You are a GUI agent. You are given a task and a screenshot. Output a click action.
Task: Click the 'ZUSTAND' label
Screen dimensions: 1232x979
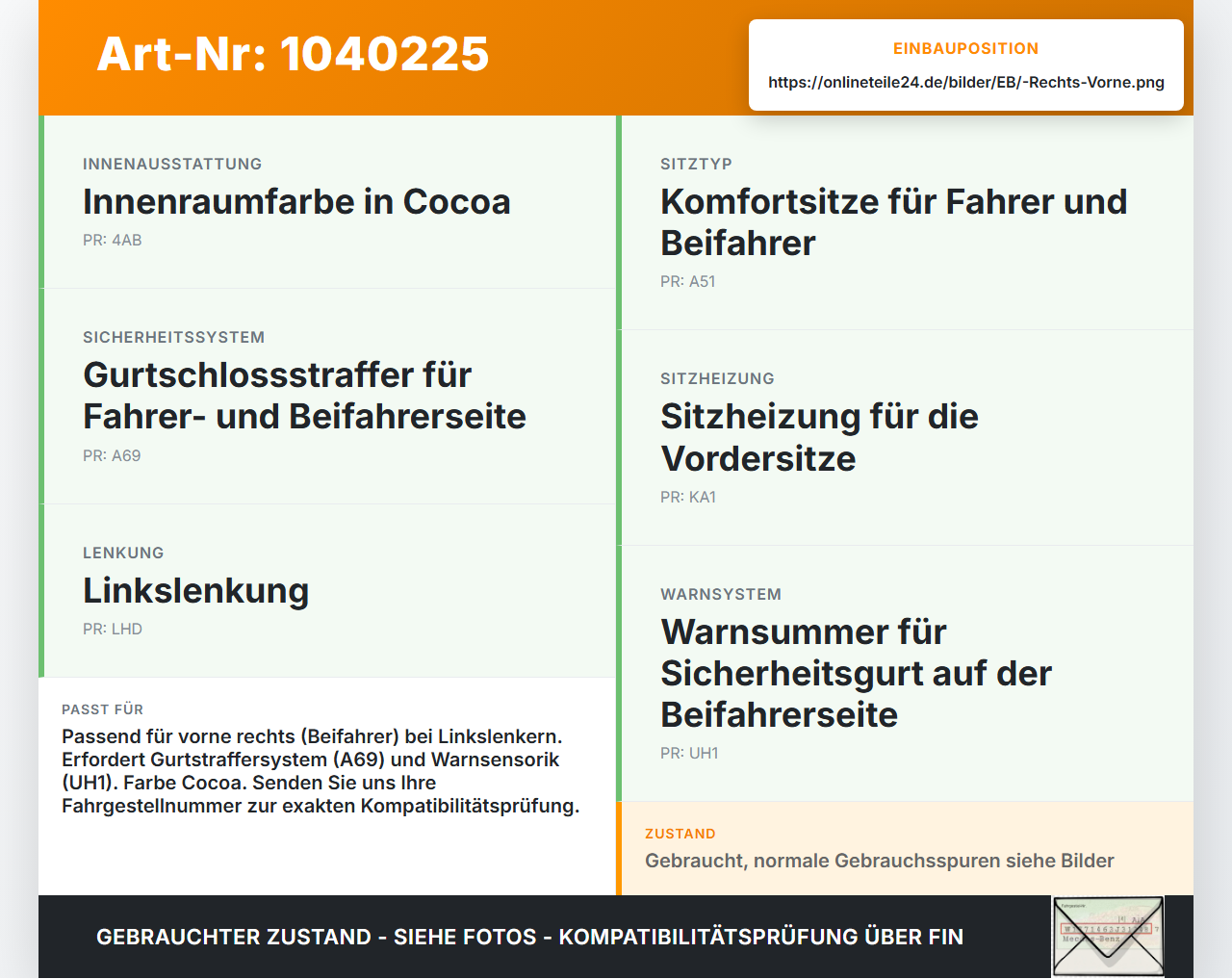click(x=680, y=834)
